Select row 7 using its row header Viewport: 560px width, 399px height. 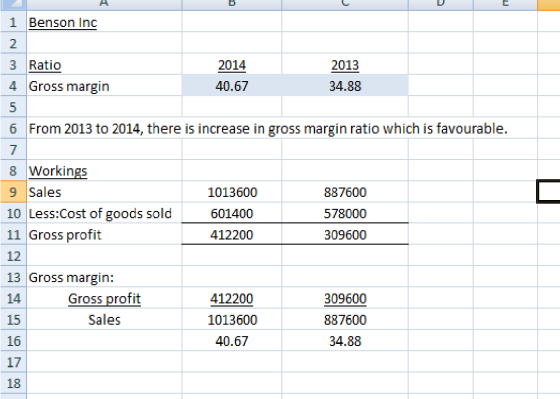click(13, 149)
